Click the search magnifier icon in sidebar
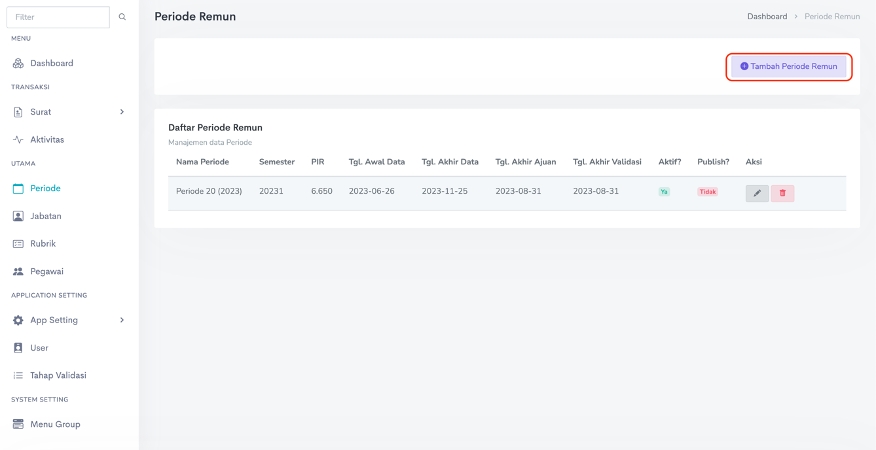Viewport: 876px width, 450px height. 122,17
